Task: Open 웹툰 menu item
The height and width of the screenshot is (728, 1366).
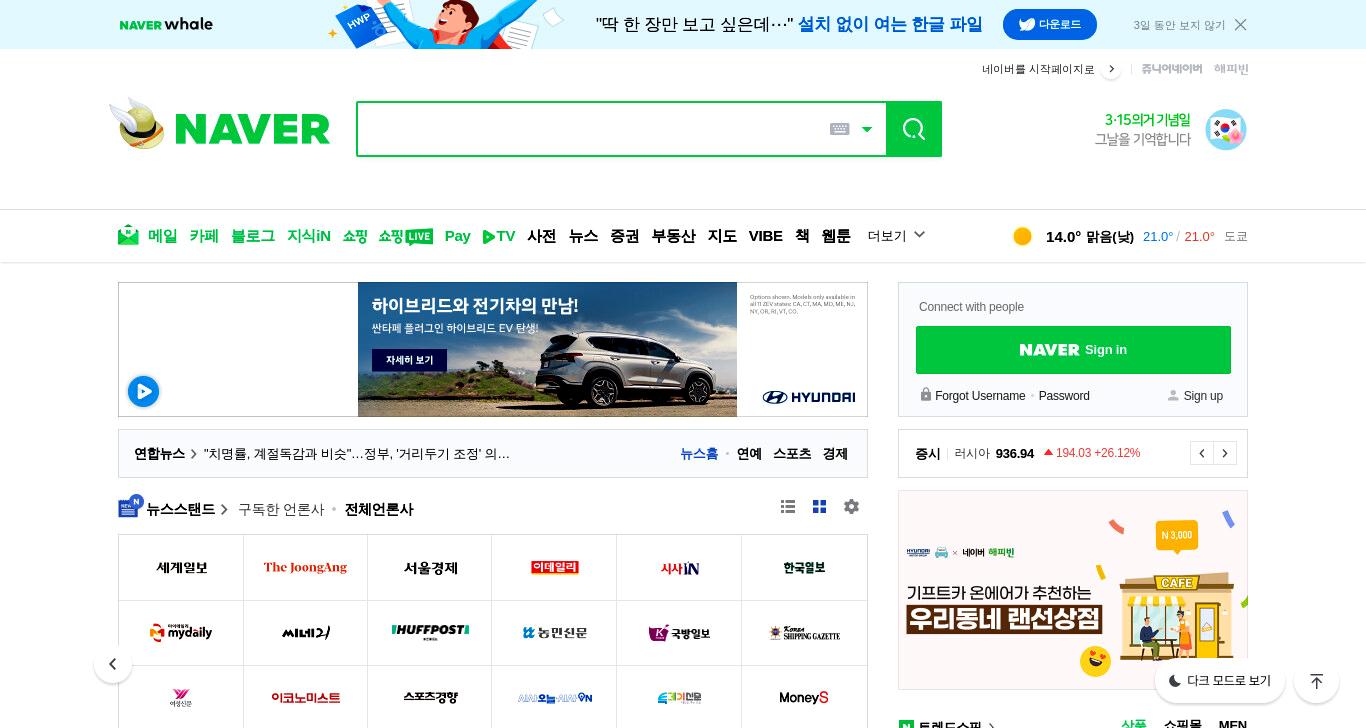Action: pos(836,236)
